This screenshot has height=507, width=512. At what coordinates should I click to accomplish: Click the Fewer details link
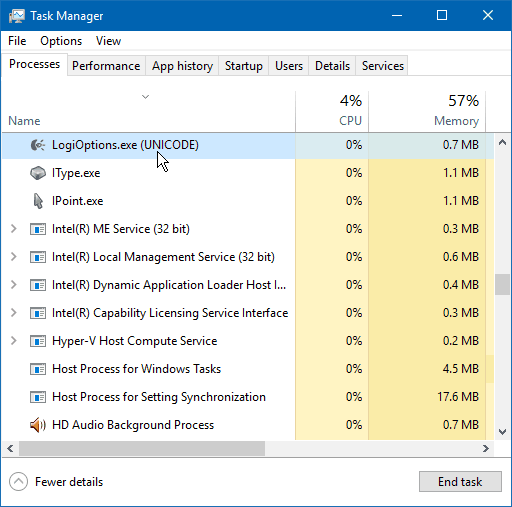point(69,482)
